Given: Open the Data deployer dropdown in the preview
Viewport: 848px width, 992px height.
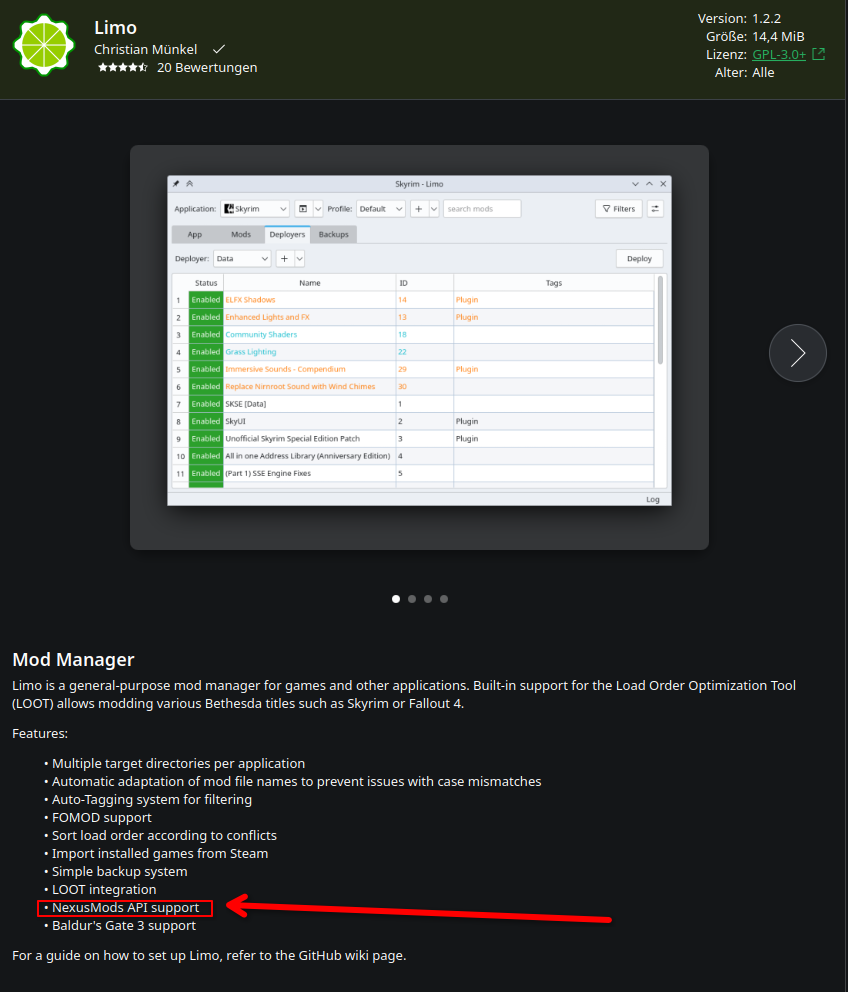Looking at the screenshot, I should pyautogui.click(x=242, y=259).
